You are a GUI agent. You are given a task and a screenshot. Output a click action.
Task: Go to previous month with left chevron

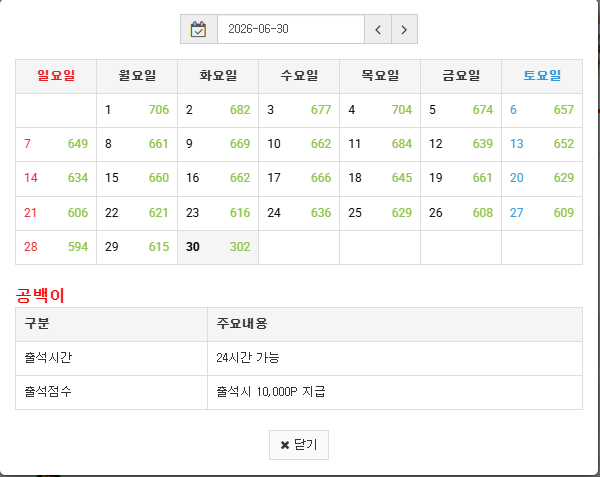click(378, 29)
